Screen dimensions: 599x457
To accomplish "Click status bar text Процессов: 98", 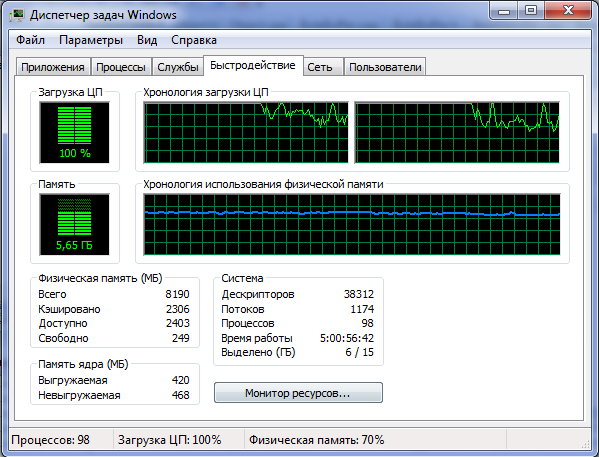I will [50, 440].
